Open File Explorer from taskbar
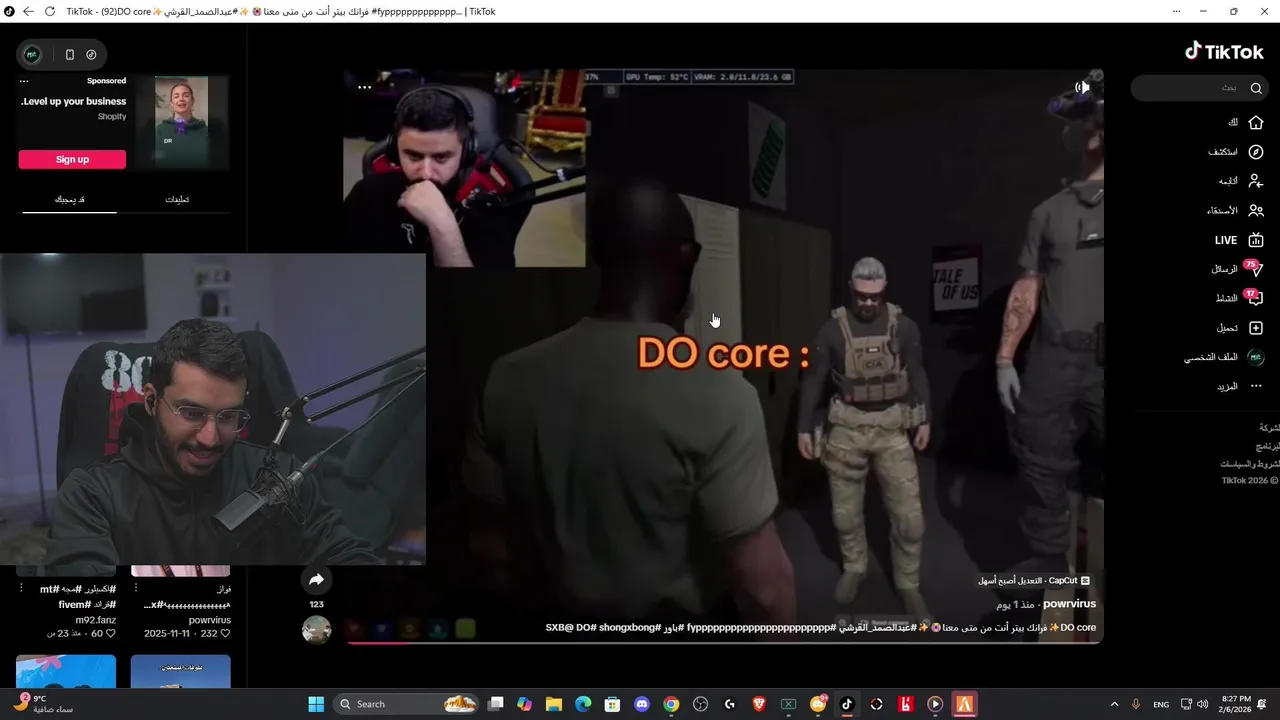The height and width of the screenshot is (720, 1280). (x=554, y=704)
